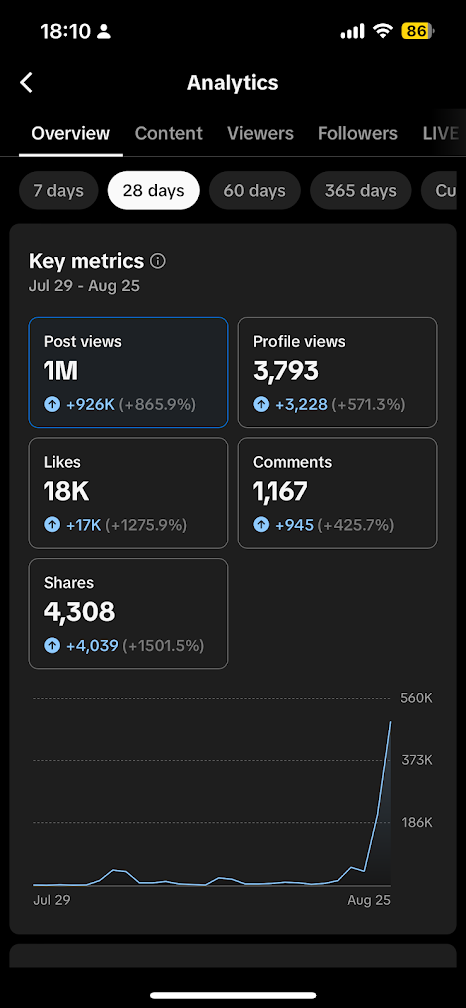This screenshot has height=1008, width=466.
Task: Tap the Post views up-arrow icon
Action: 52,404
